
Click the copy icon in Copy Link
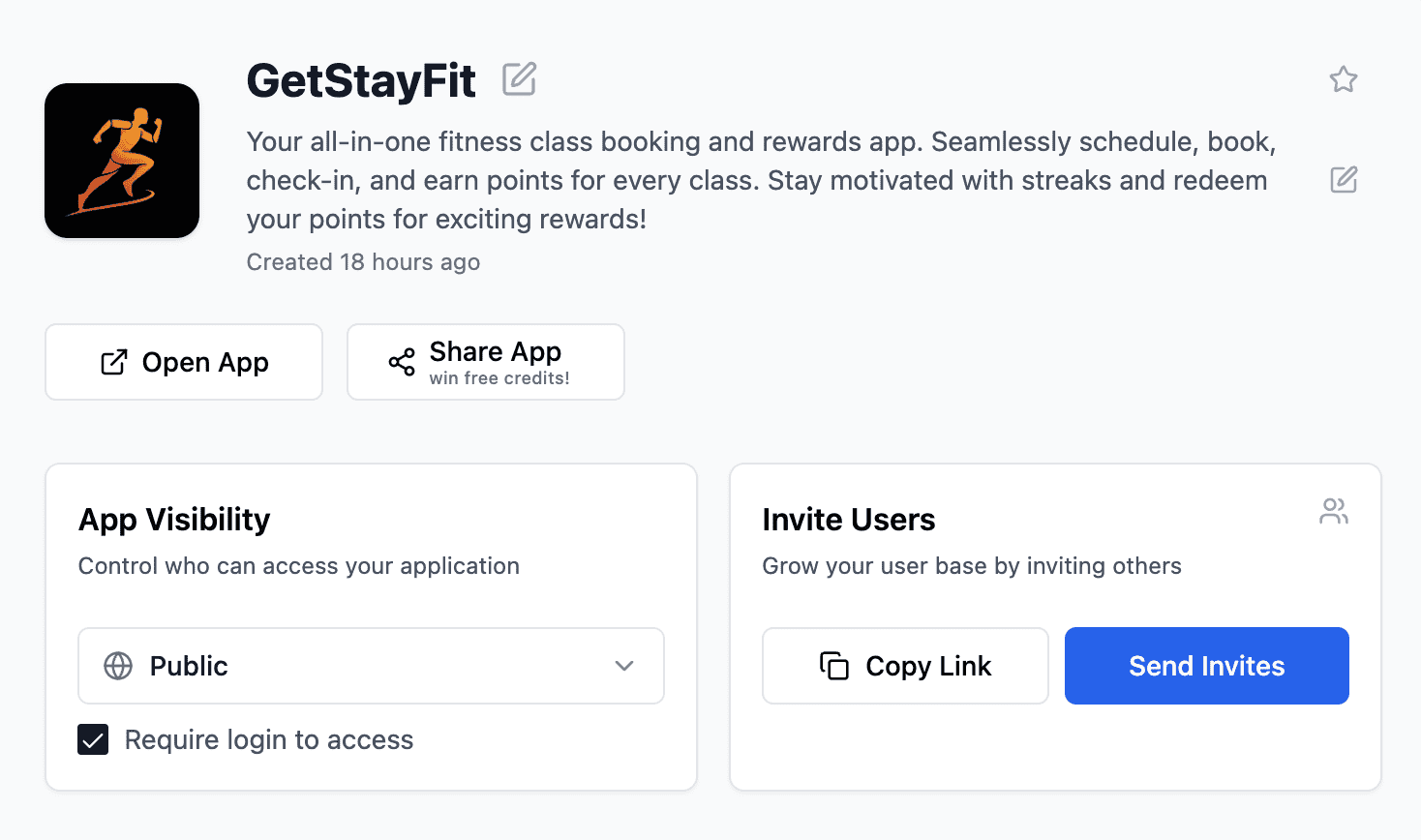(x=834, y=666)
